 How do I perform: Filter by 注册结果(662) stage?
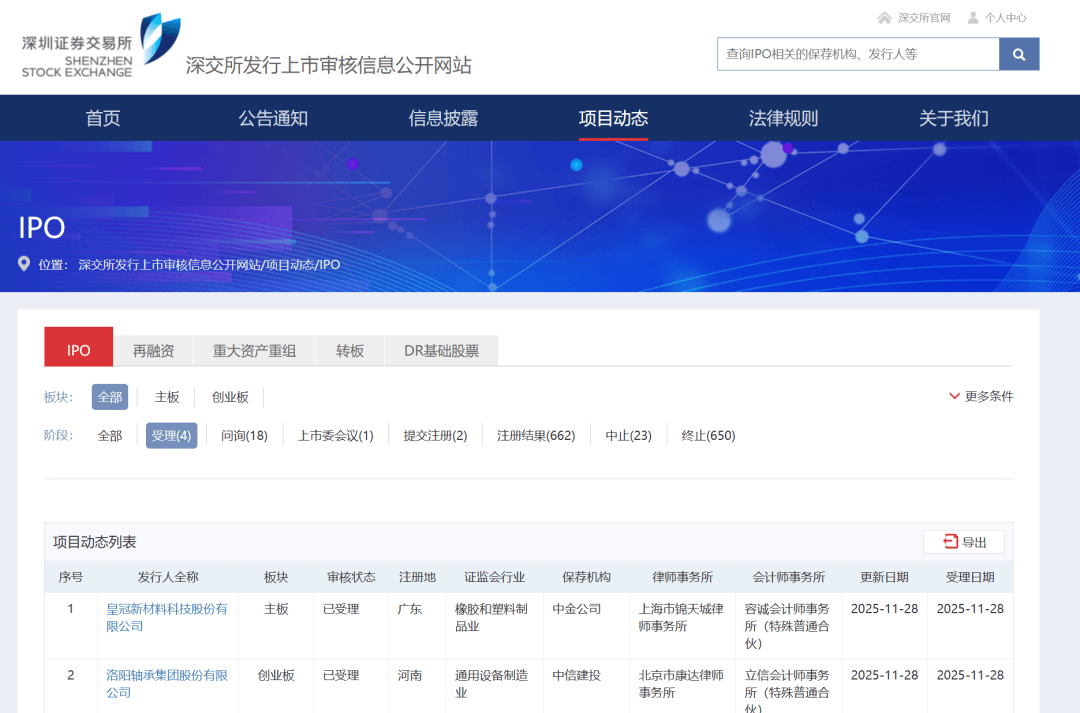coord(536,435)
